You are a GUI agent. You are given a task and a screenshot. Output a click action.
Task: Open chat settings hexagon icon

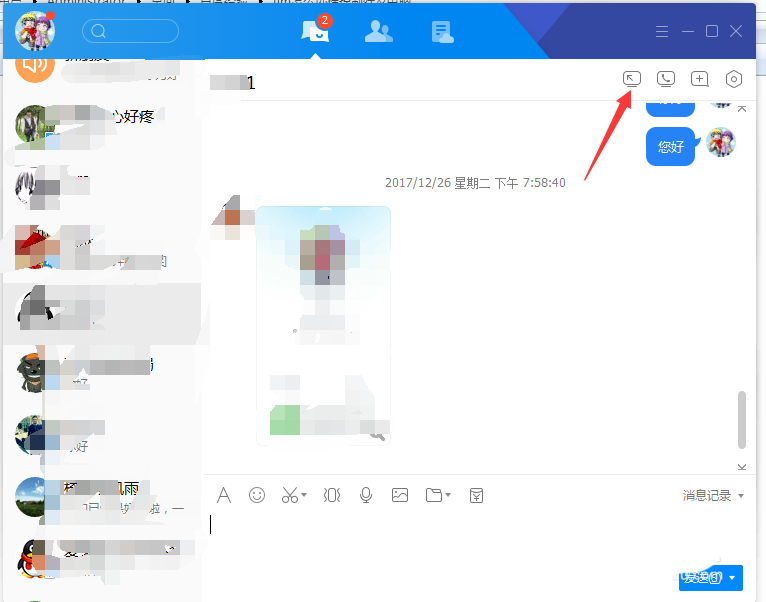[734, 79]
